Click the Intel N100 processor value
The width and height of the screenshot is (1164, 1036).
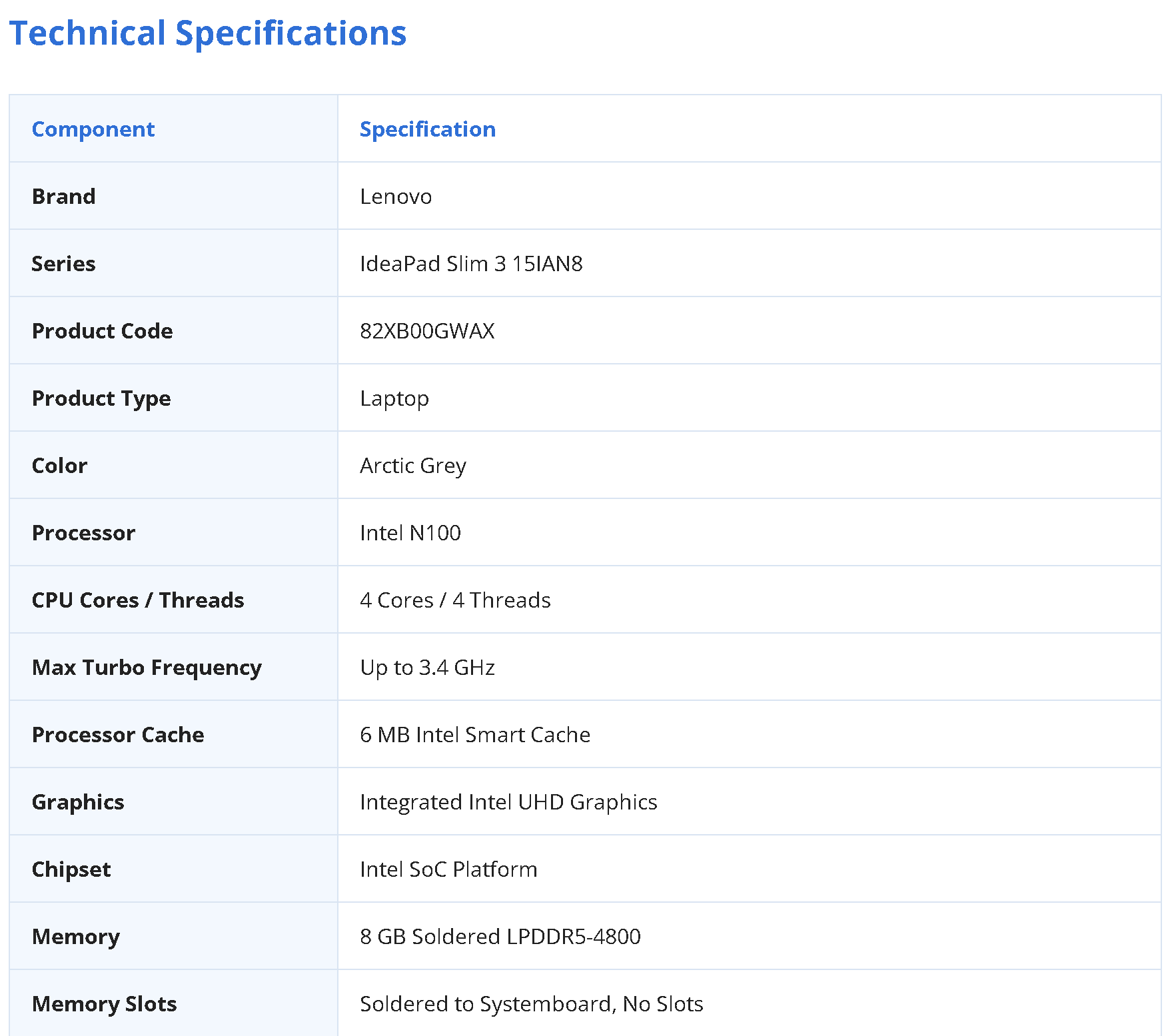pyautogui.click(x=410, y=533)
